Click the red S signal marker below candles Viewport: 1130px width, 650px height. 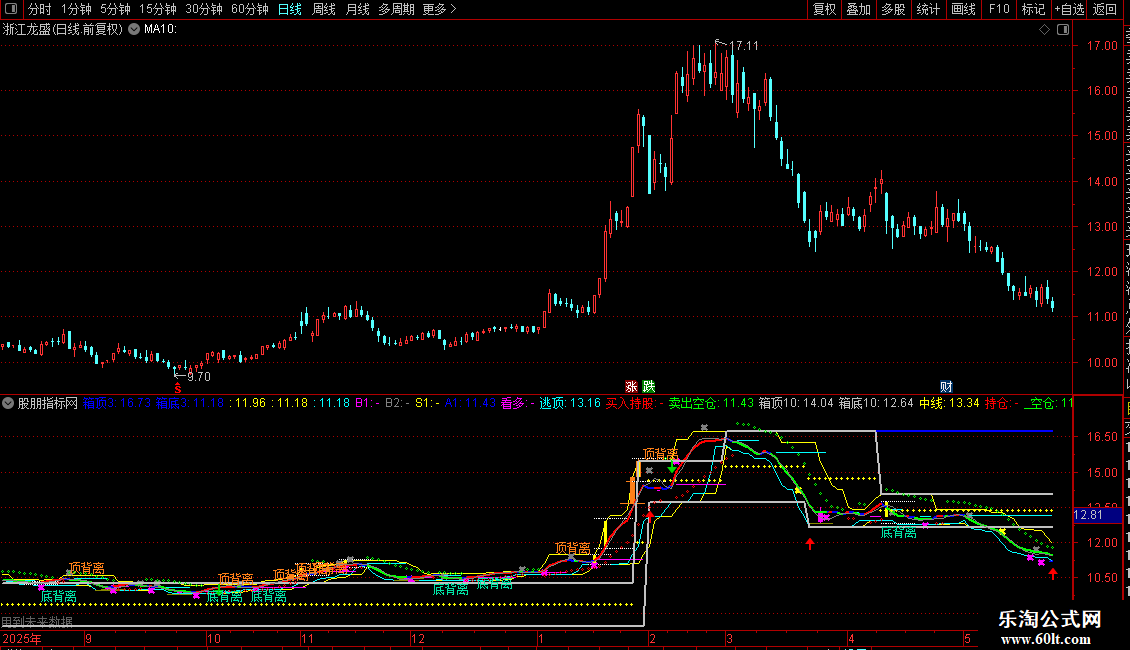click(x=178, y=389)
